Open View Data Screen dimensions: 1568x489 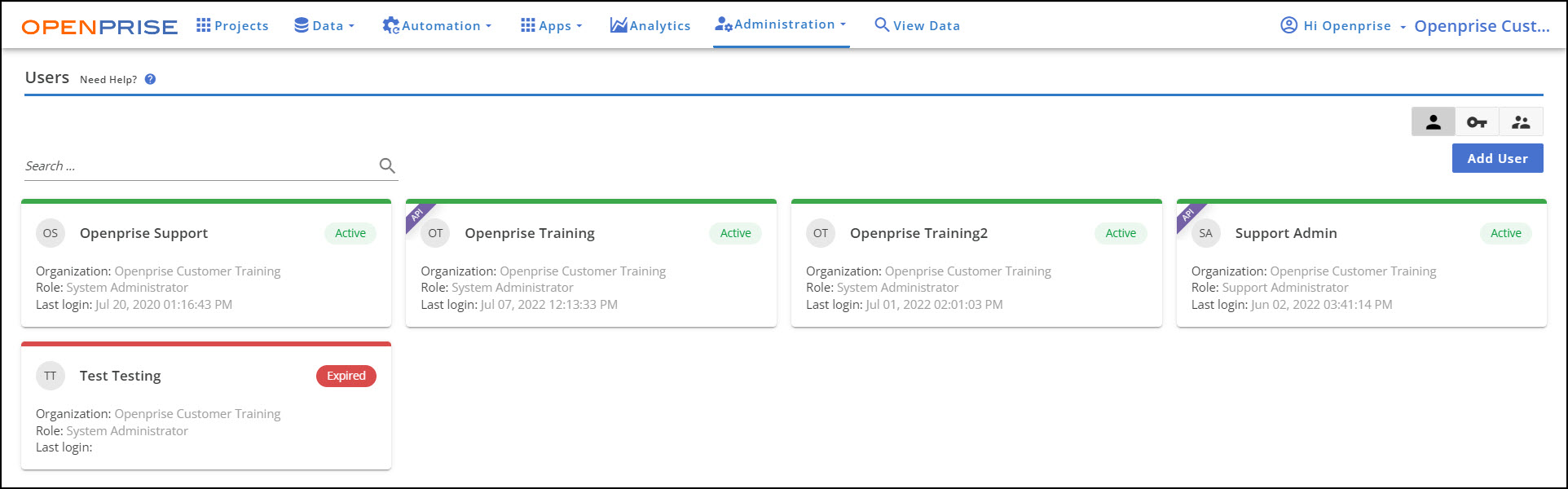pyautogui.click(x=917, y=25)
